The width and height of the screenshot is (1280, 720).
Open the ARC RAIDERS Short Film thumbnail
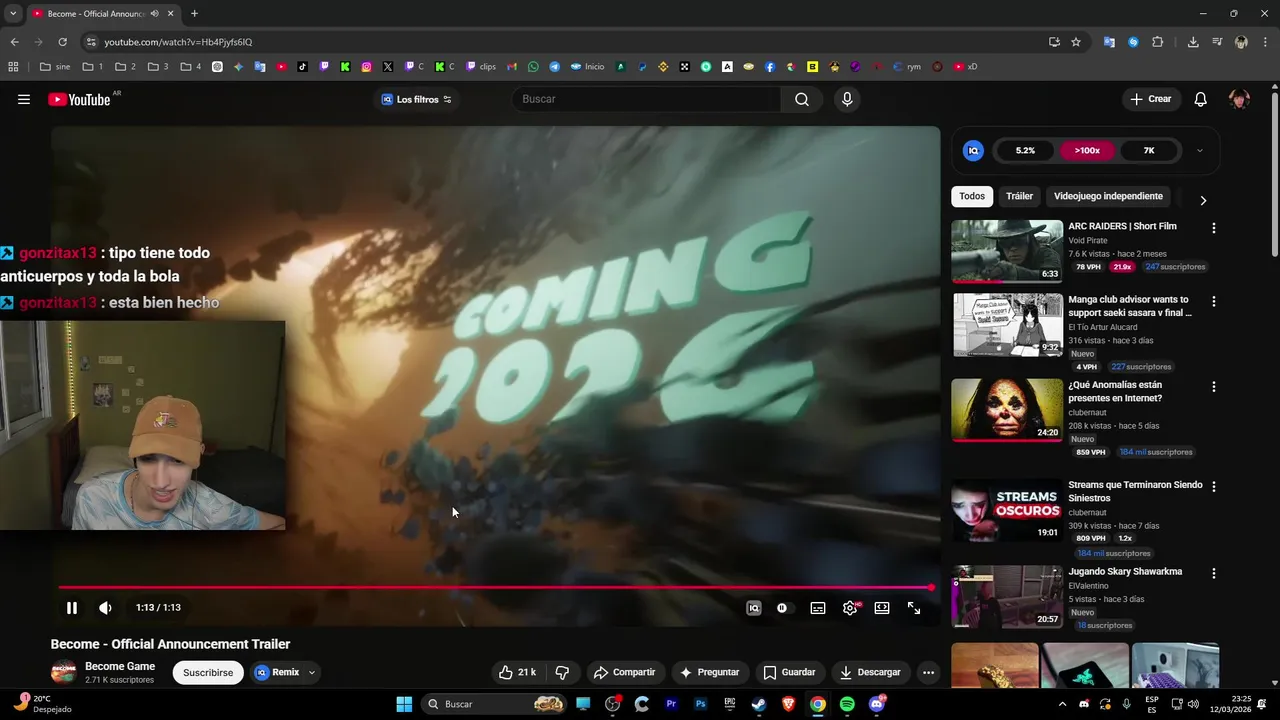[1007, 251]
